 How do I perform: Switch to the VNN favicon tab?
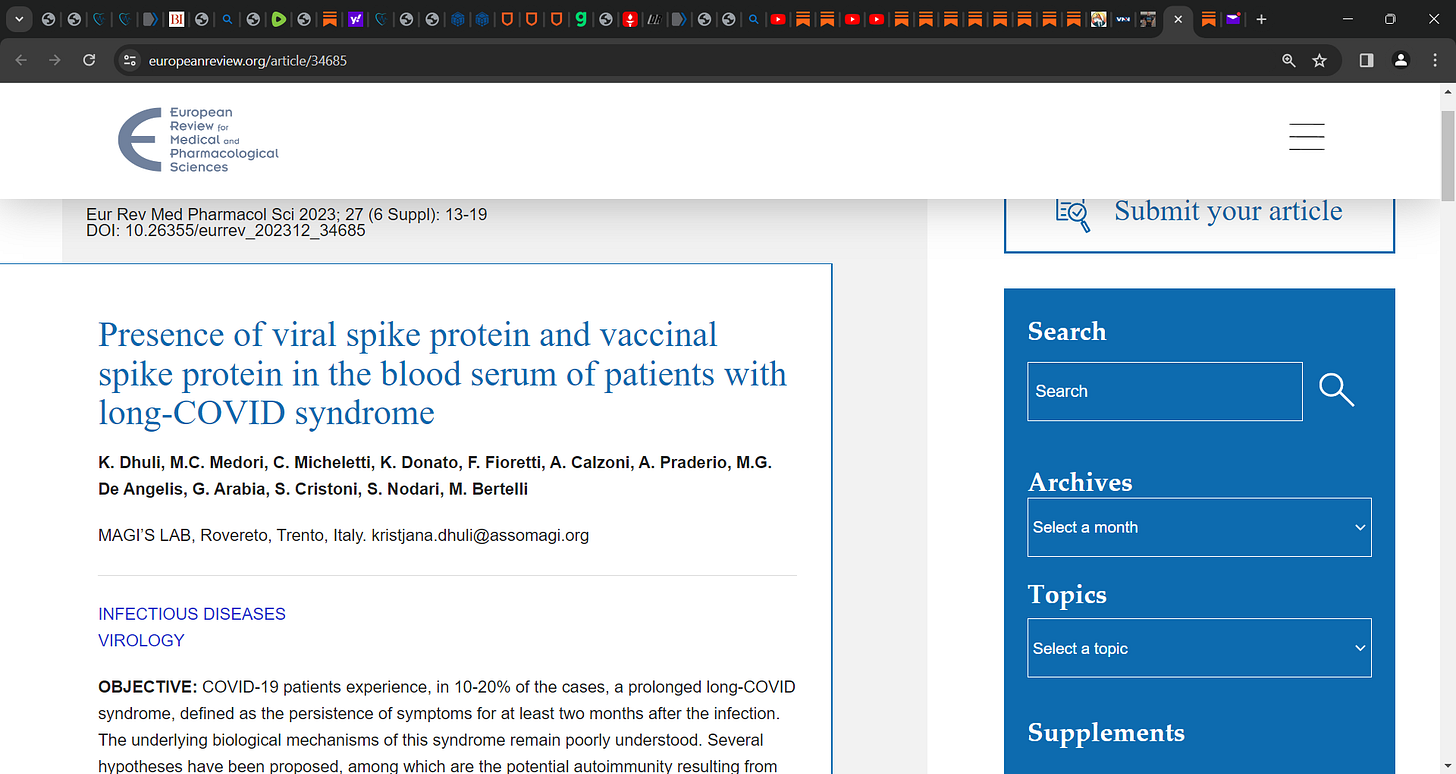(x=1123, y=19)
